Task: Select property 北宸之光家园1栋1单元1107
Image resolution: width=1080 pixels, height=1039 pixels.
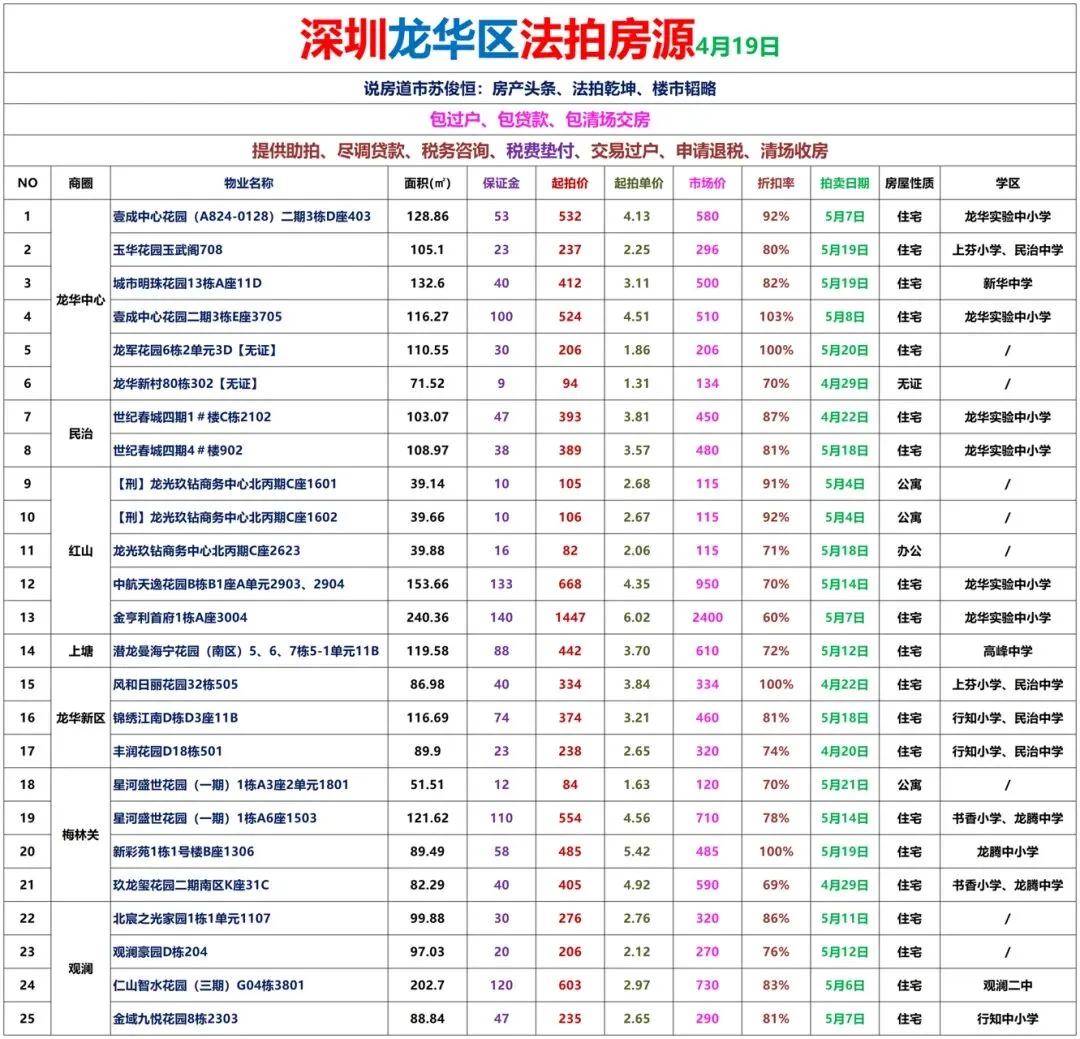Action: pyautogui.click(x=192, y=918)
